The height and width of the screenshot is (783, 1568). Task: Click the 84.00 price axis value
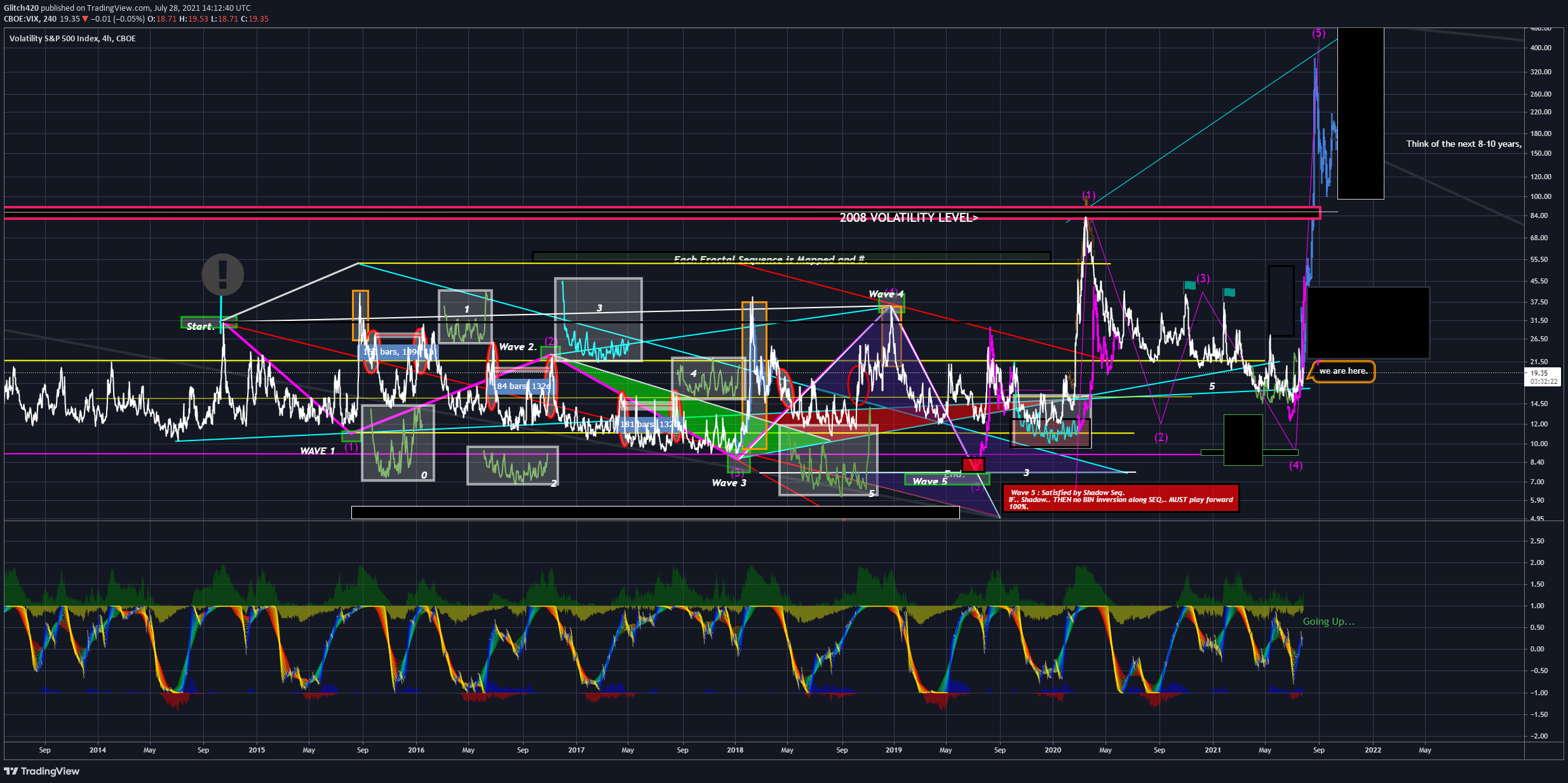tap(1539, 215)
